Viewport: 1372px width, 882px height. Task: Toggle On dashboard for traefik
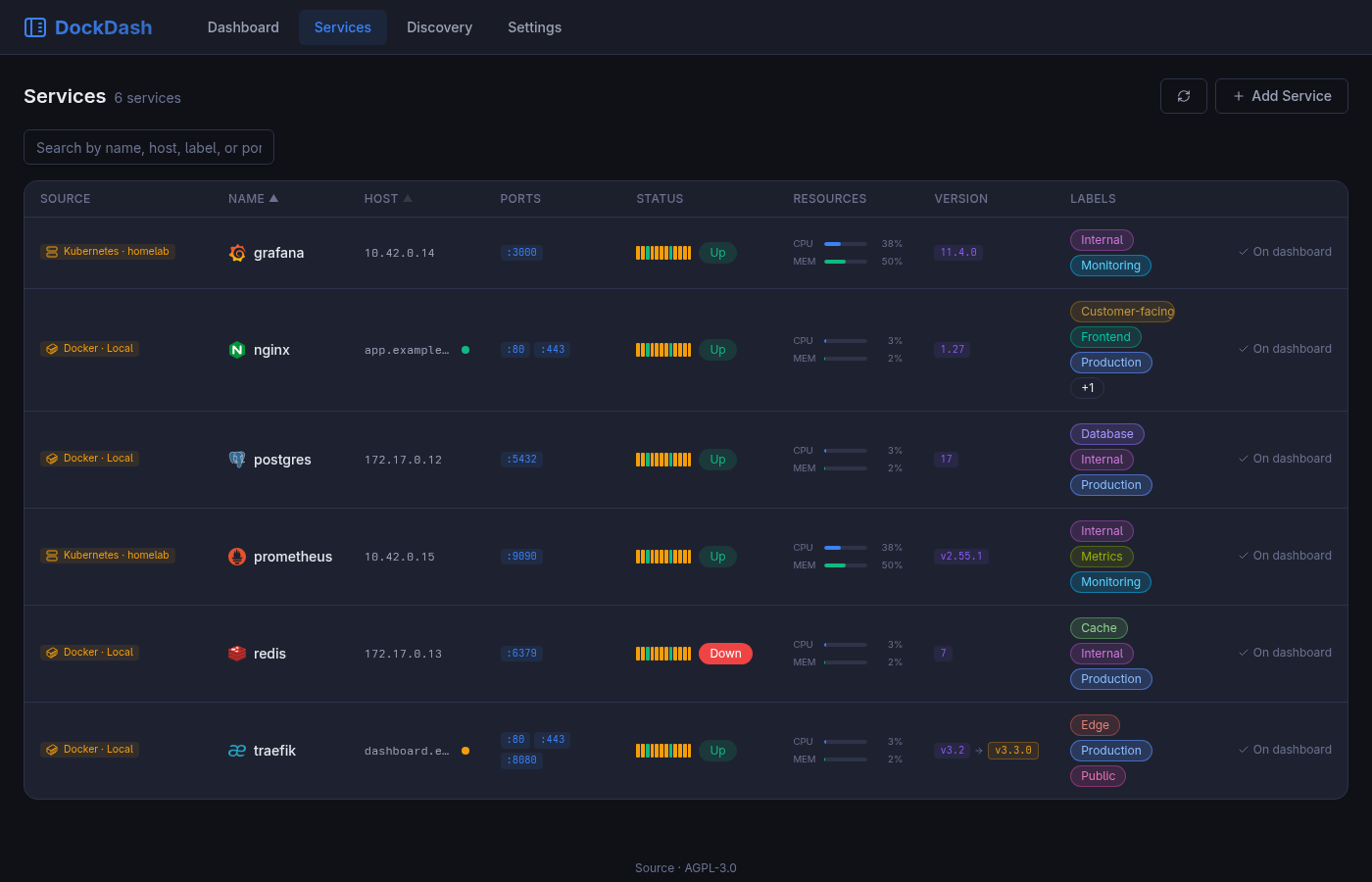click(x=1285, y=750)
